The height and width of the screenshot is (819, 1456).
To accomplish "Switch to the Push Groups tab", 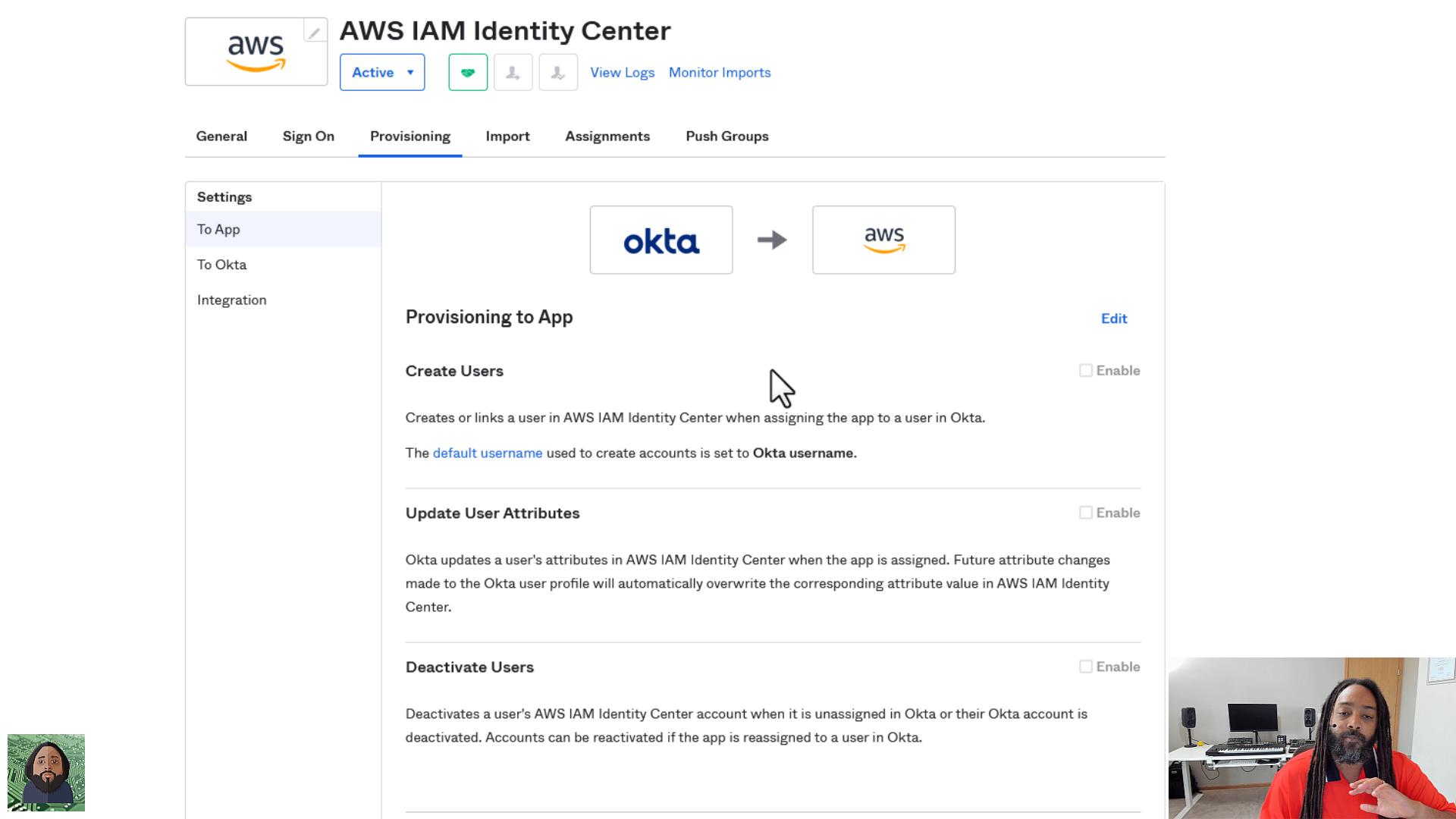I will [x=727, y=136].
